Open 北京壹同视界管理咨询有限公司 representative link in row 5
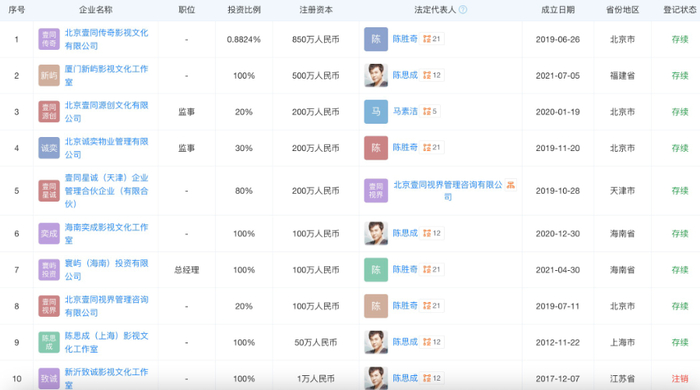Image resolution: width=700 pixels, height=390 pixels. [x=448, y=191]
